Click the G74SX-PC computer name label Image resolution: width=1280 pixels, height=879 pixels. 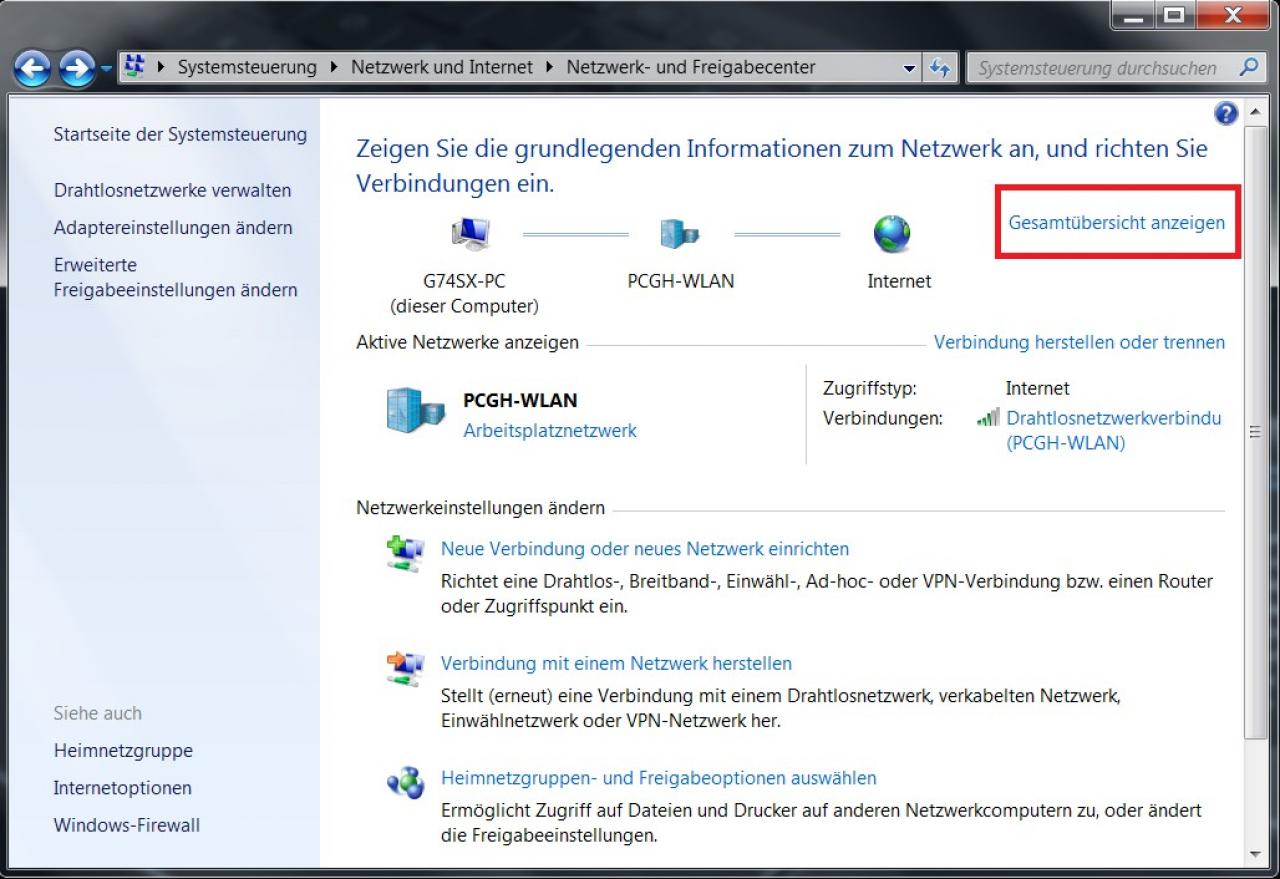464,281
